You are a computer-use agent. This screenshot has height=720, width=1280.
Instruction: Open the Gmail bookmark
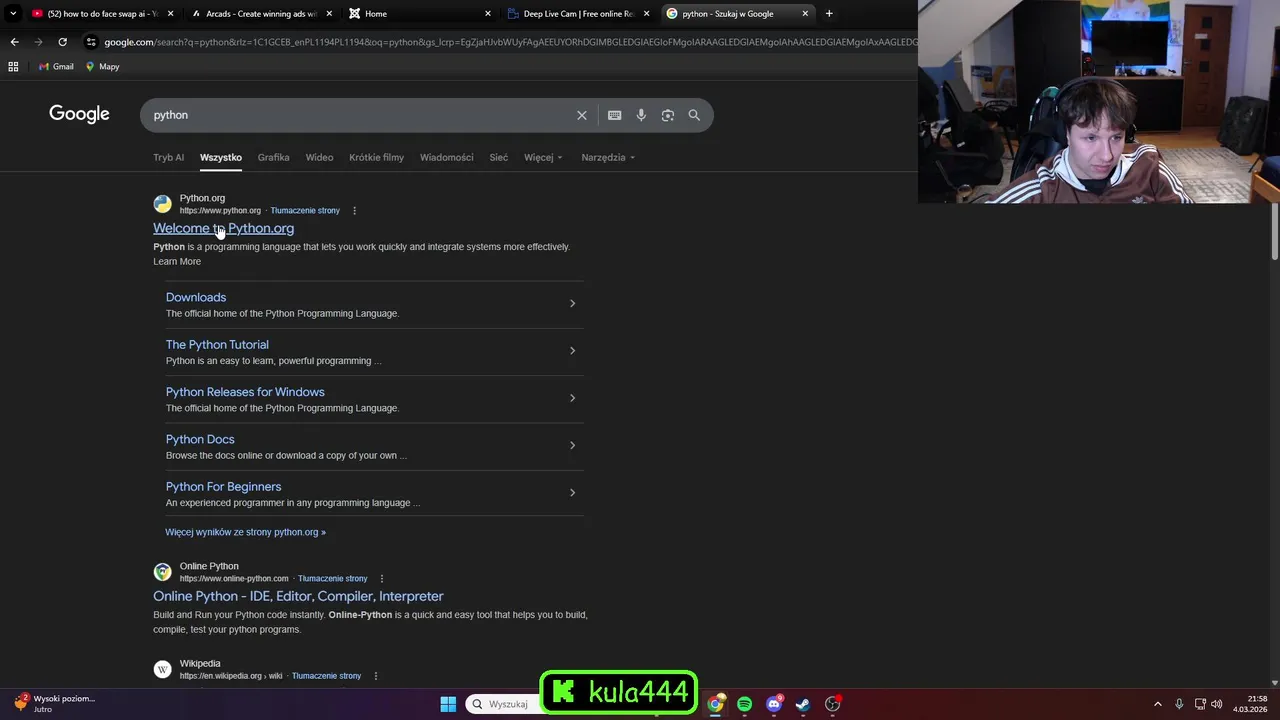point(56,67)
